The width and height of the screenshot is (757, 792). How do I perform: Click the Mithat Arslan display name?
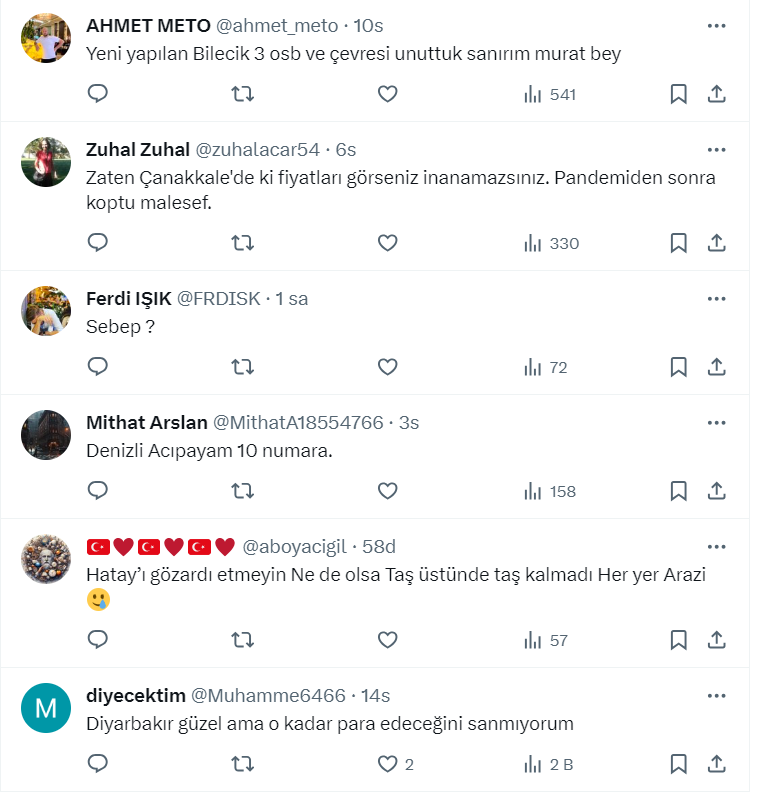tap(145, 422)
